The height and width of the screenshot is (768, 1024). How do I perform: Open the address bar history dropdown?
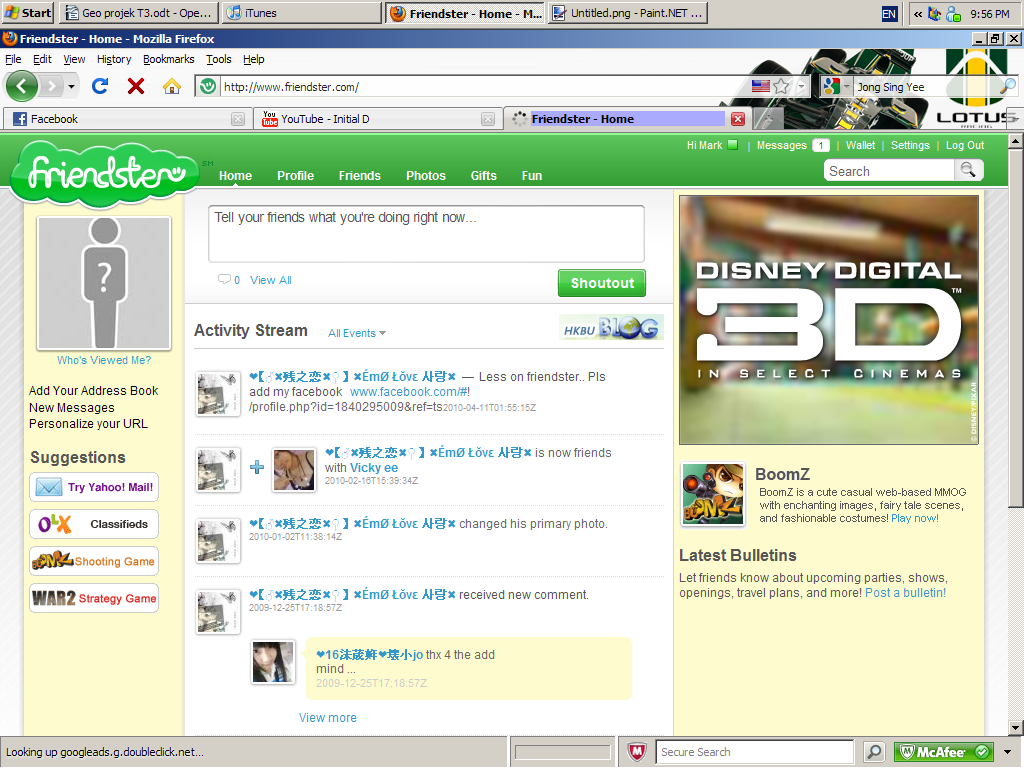(x=801, y=86)
